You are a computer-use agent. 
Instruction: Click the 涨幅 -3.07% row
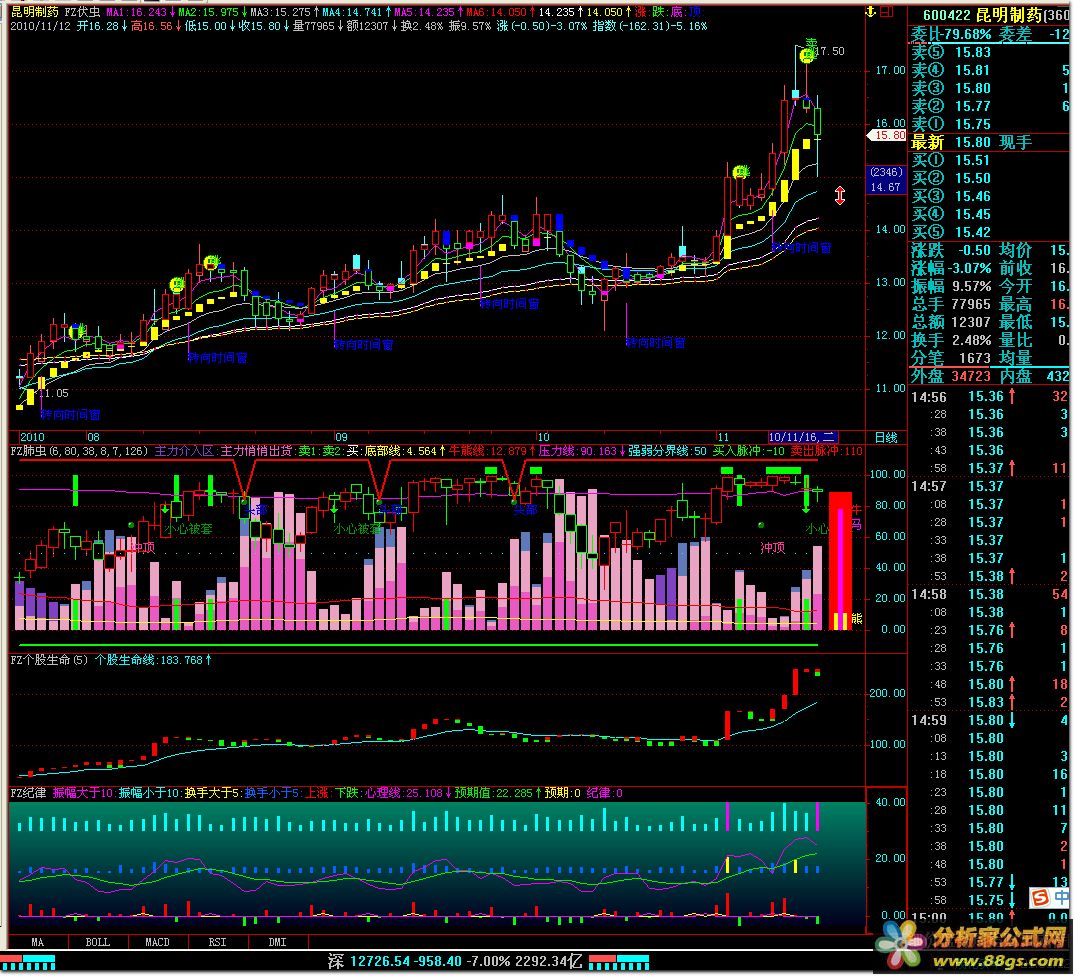(x=951, y=268)
